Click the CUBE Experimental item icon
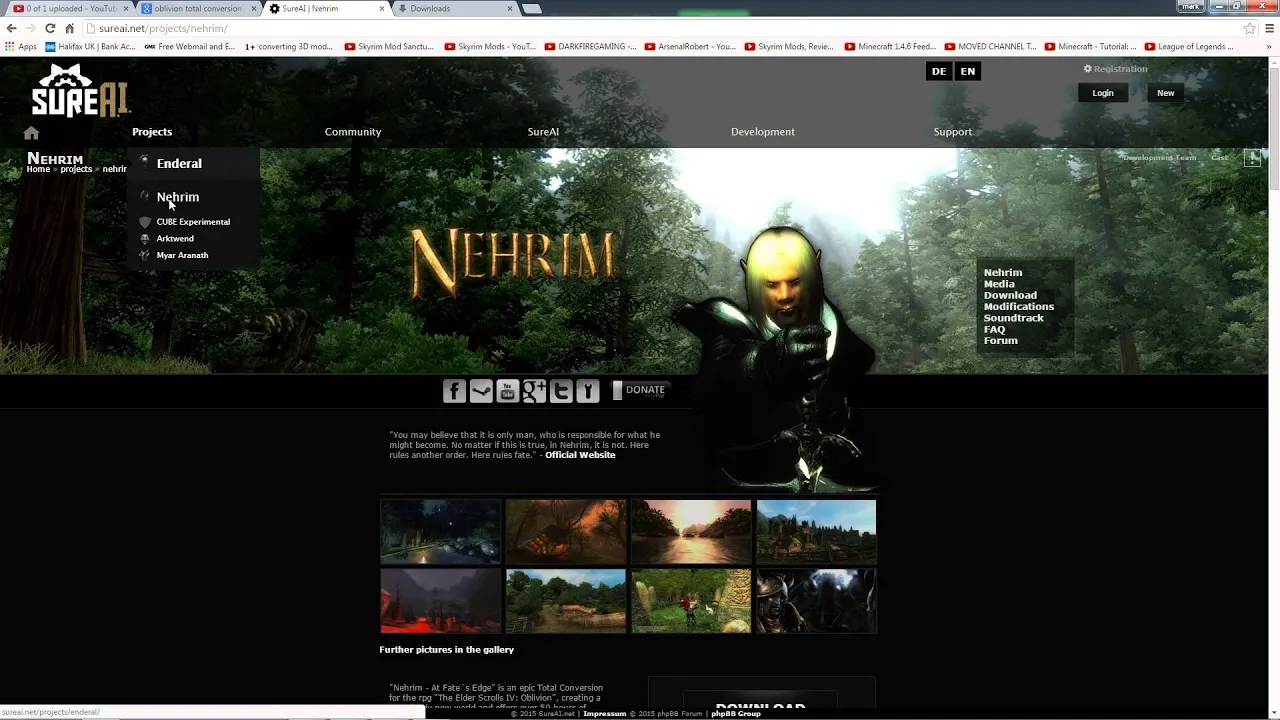The height and width of the screenshot is (720, 1280). click(x=145, y=222)
